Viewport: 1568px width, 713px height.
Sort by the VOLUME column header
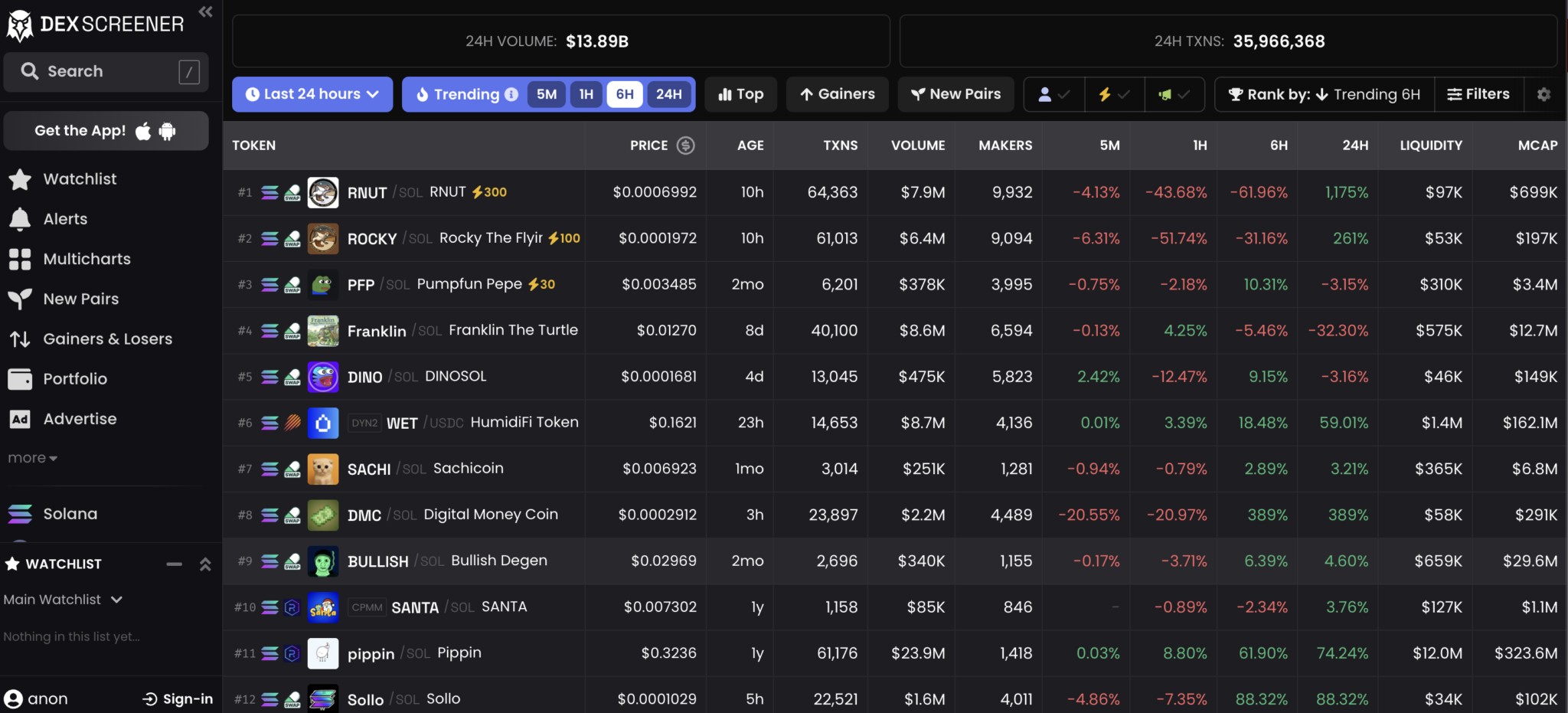918,146
